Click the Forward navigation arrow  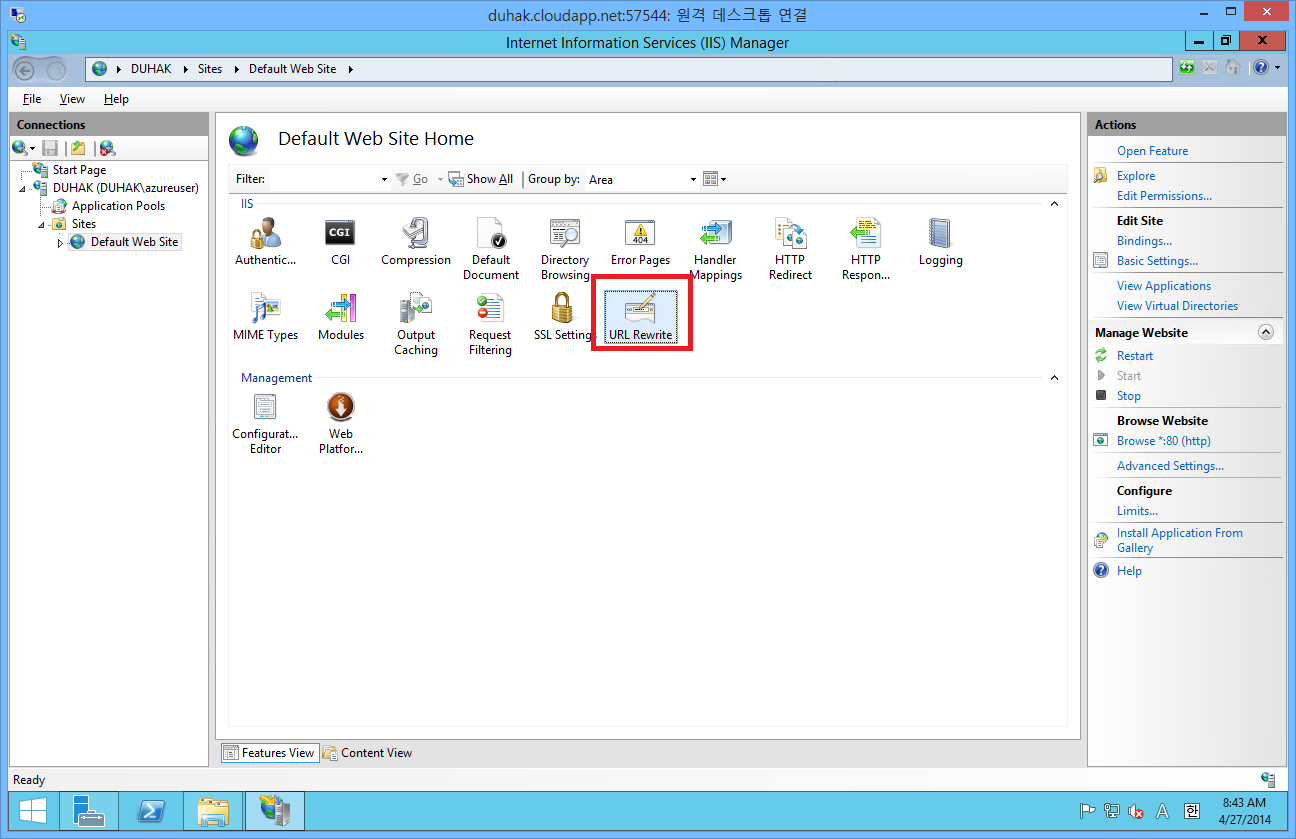(55, 69)
